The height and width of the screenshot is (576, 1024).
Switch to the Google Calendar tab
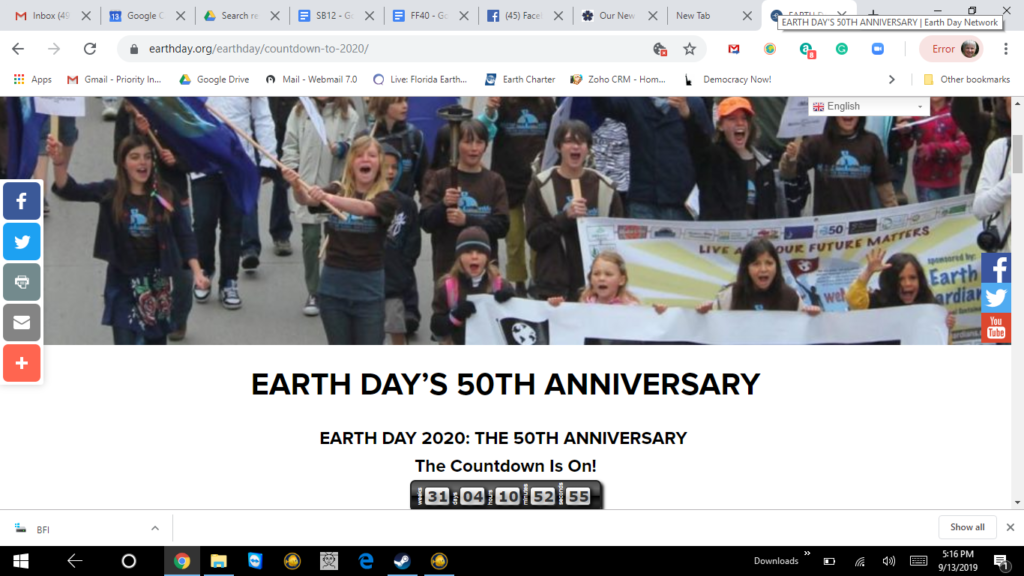[137, 16]
